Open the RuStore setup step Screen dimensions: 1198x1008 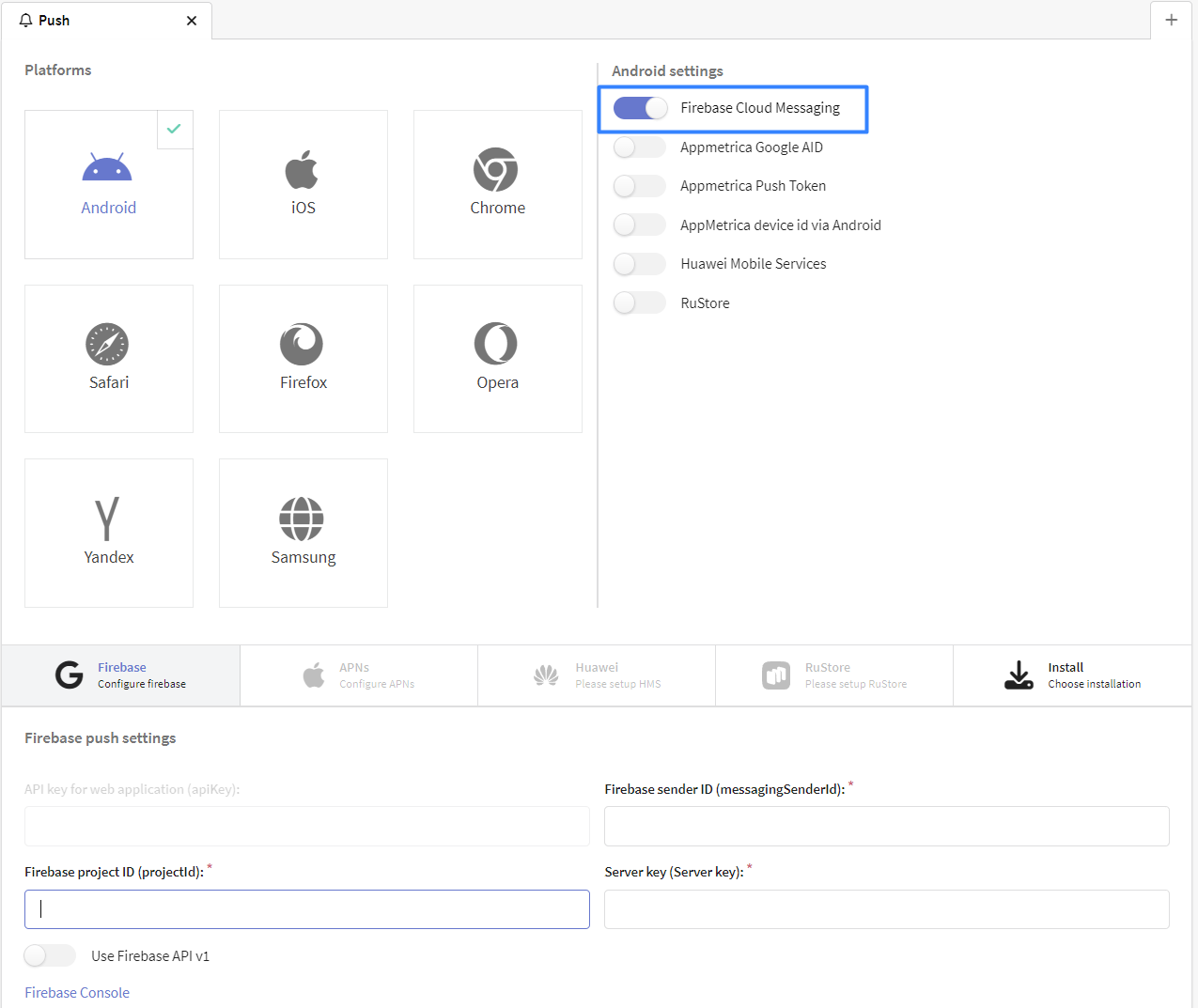pyautogui.click(x=834, y=675)
